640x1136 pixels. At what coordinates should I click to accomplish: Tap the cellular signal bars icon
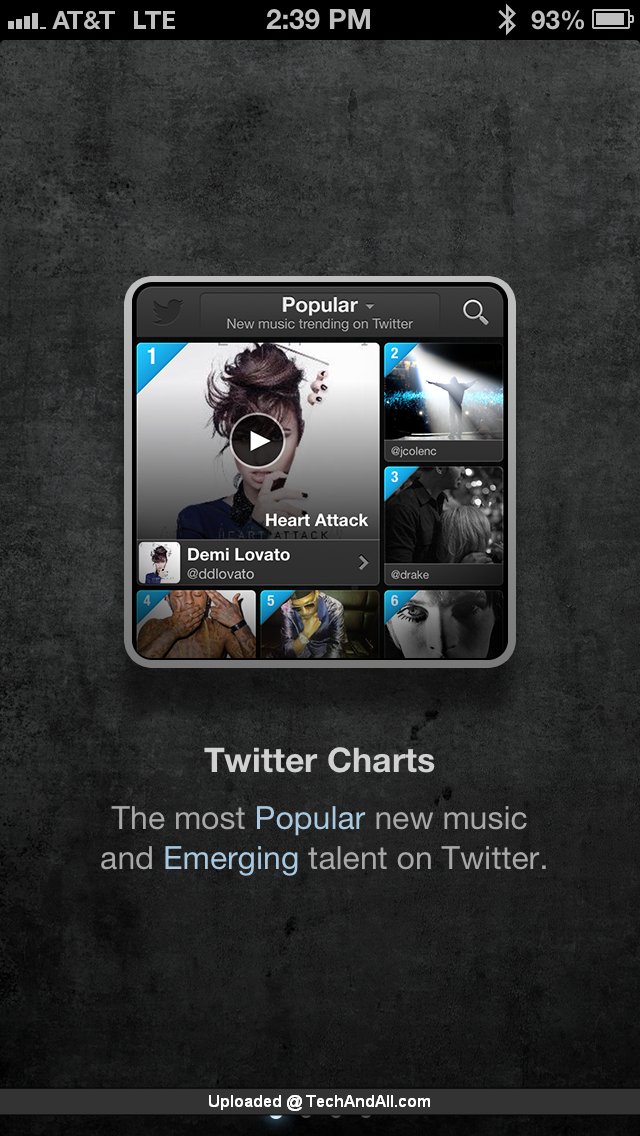pos(25,21)
